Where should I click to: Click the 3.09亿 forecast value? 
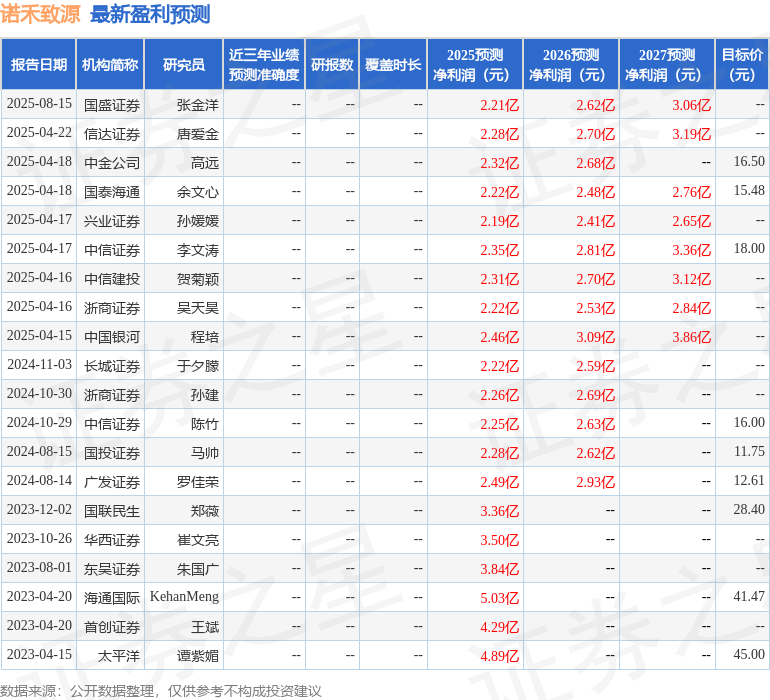[596, 337]
